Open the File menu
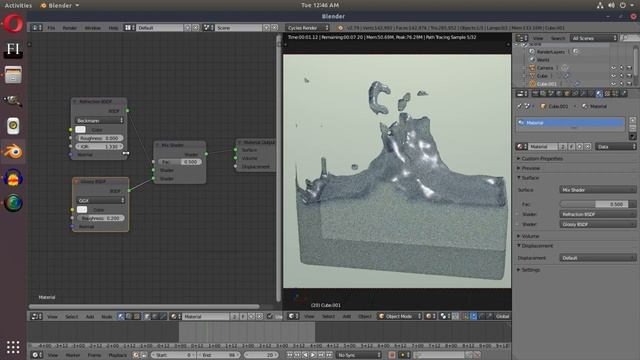The height and width of the screenshot is (360, 640). 51,28
